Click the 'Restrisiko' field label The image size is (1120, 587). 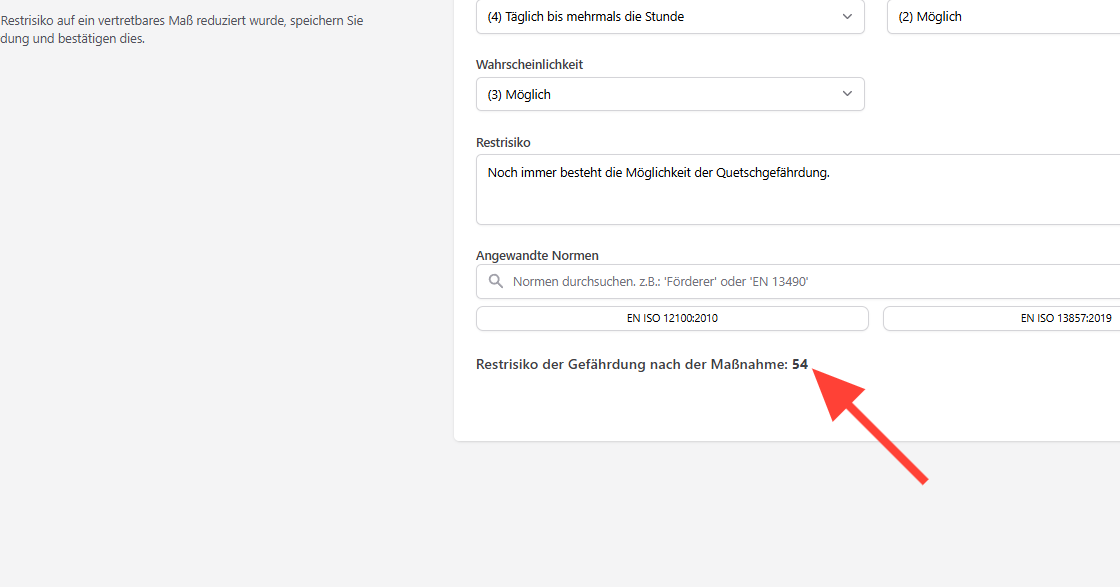click(503, 142)
